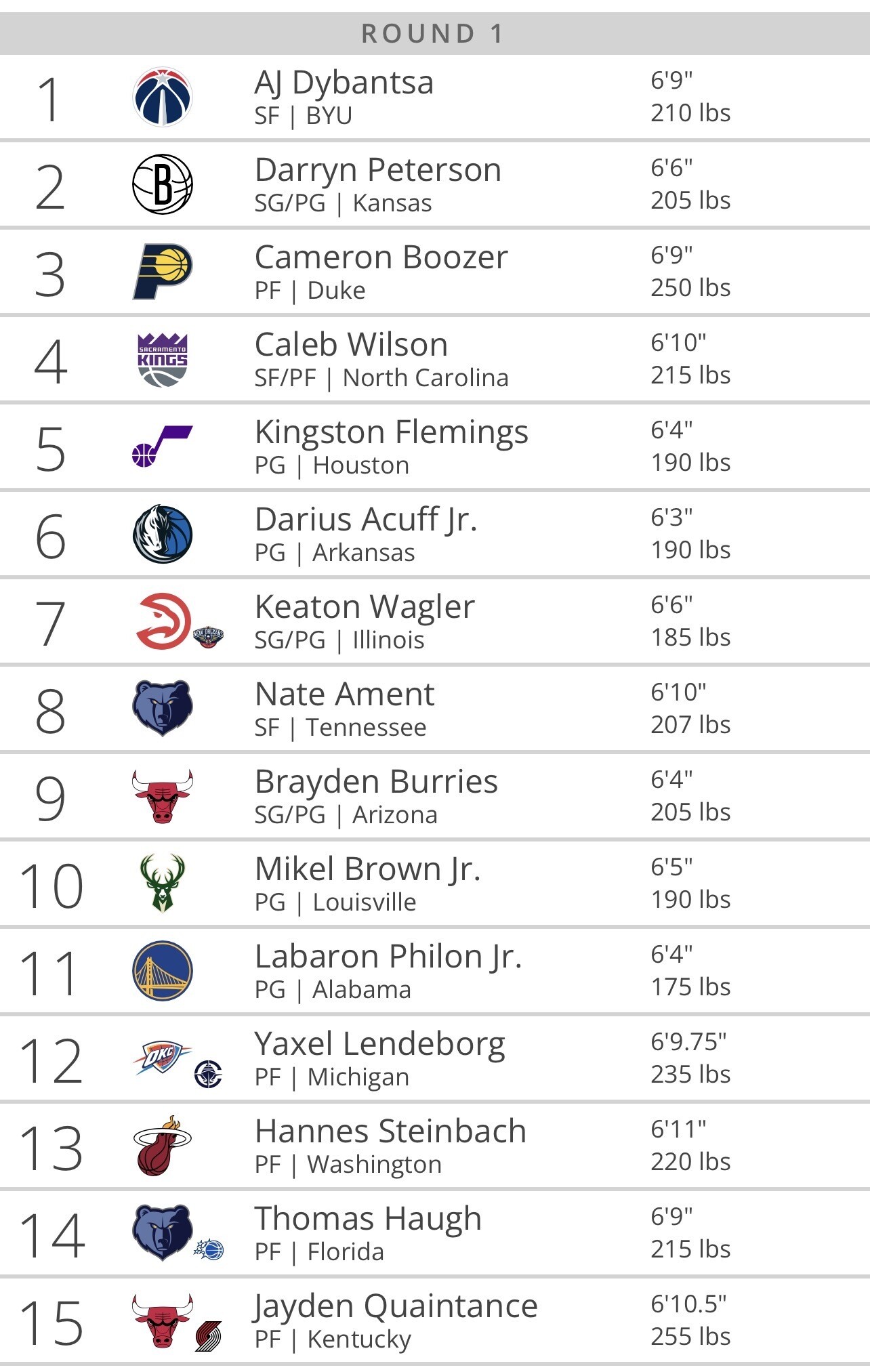Open AJ Dybantsa player name
This screenshot has width=870, height=1372.
click(x=344, y=83)
